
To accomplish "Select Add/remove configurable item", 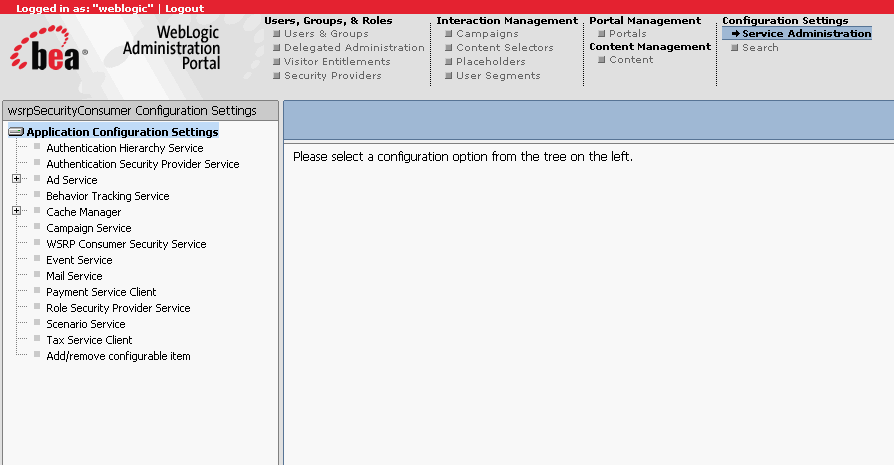I will 118,356.
